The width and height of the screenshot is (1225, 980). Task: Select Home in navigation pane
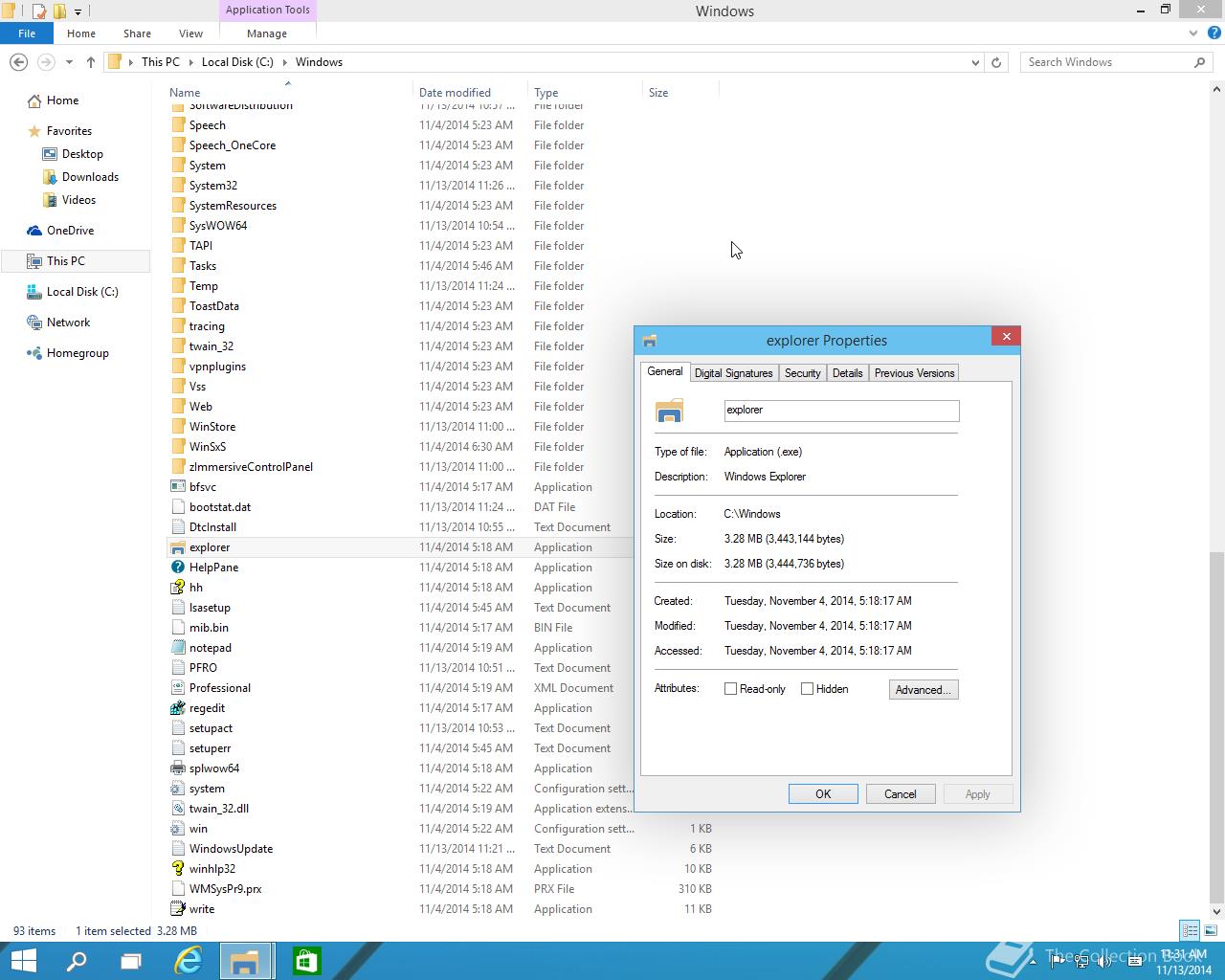(x=63, y=100)
